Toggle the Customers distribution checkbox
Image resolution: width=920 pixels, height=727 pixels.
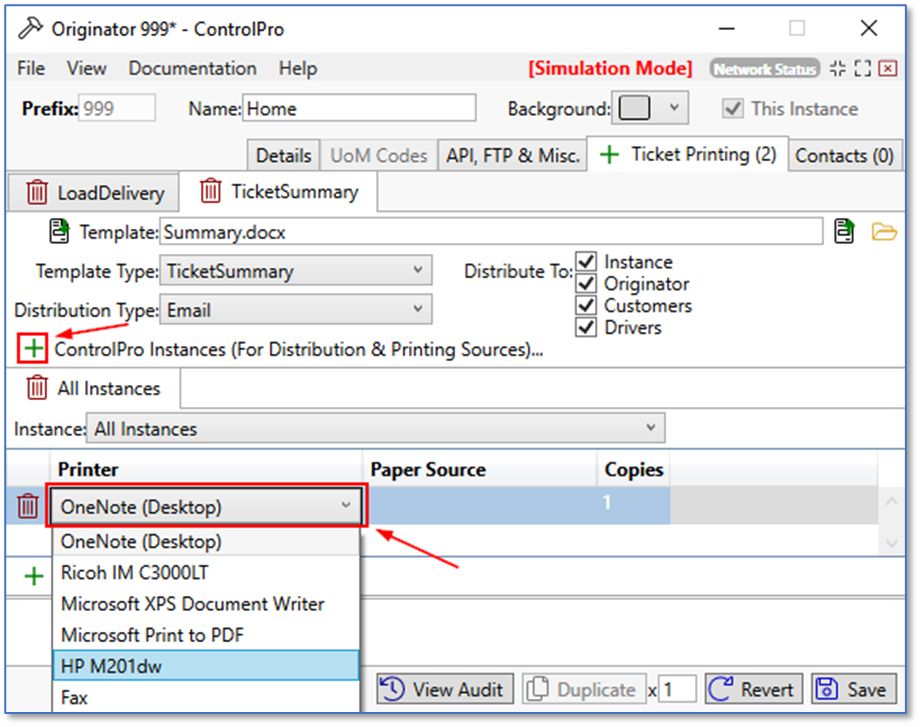click(587, 306)
